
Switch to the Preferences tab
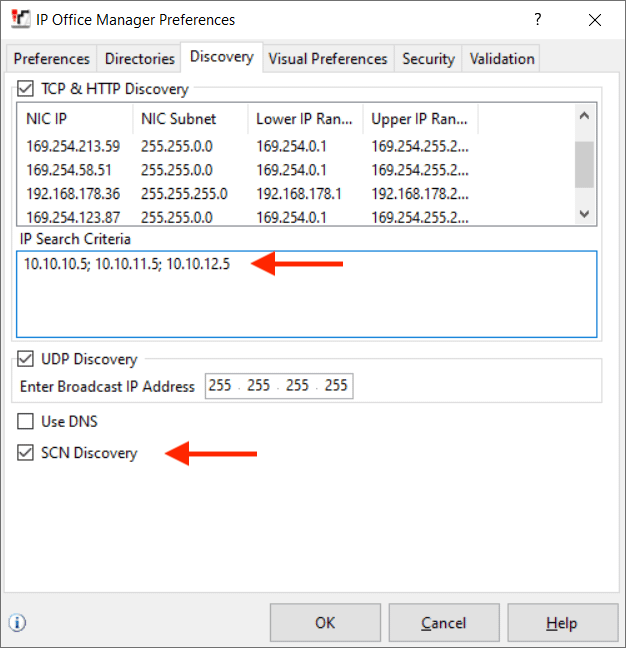click(x=52, y=59)
